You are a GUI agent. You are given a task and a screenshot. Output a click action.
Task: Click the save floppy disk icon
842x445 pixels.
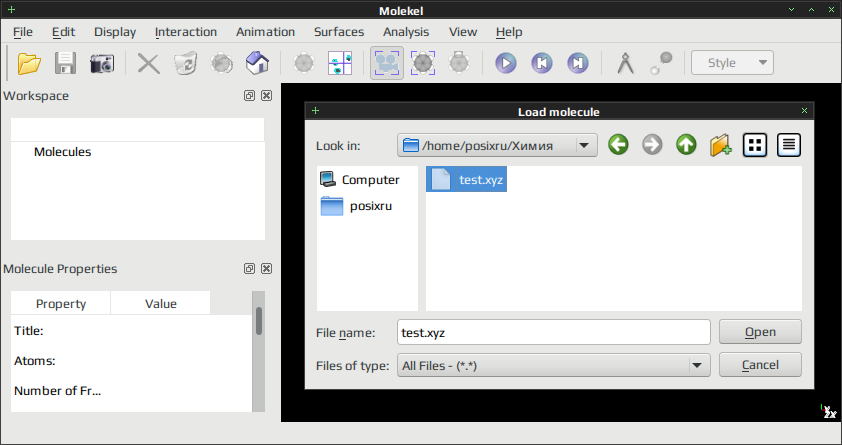(66, 63)
